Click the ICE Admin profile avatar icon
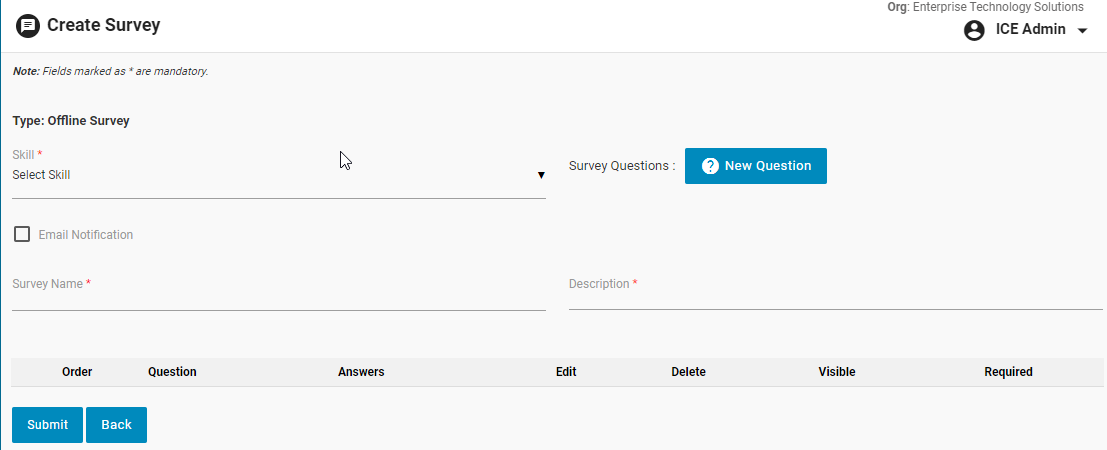This screenshot has width=1107, height=450. [974, 30]
